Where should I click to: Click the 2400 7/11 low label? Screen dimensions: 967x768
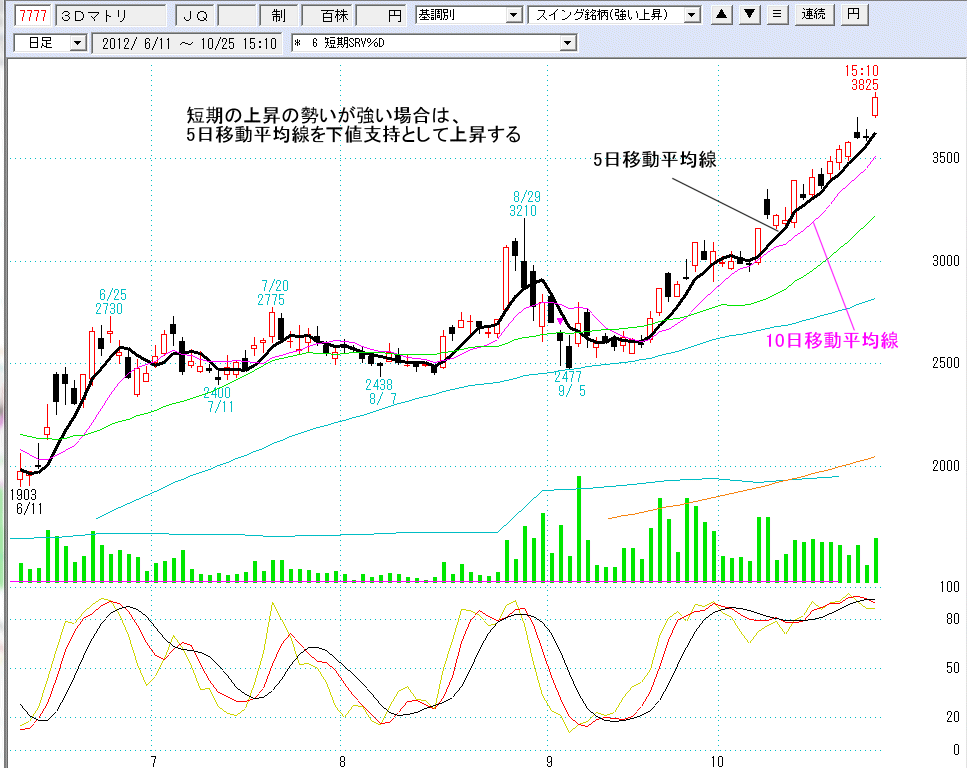218,400
